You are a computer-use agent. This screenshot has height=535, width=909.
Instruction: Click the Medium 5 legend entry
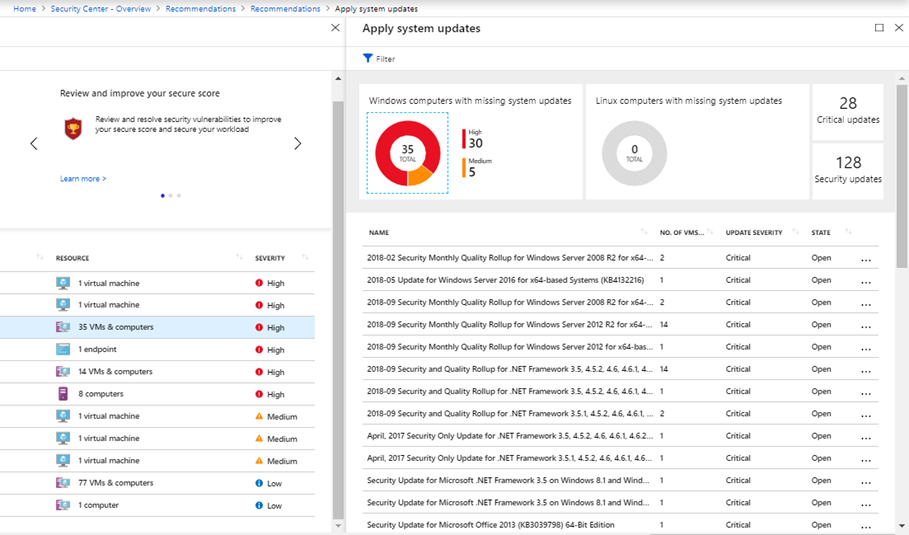coord(477,168)
